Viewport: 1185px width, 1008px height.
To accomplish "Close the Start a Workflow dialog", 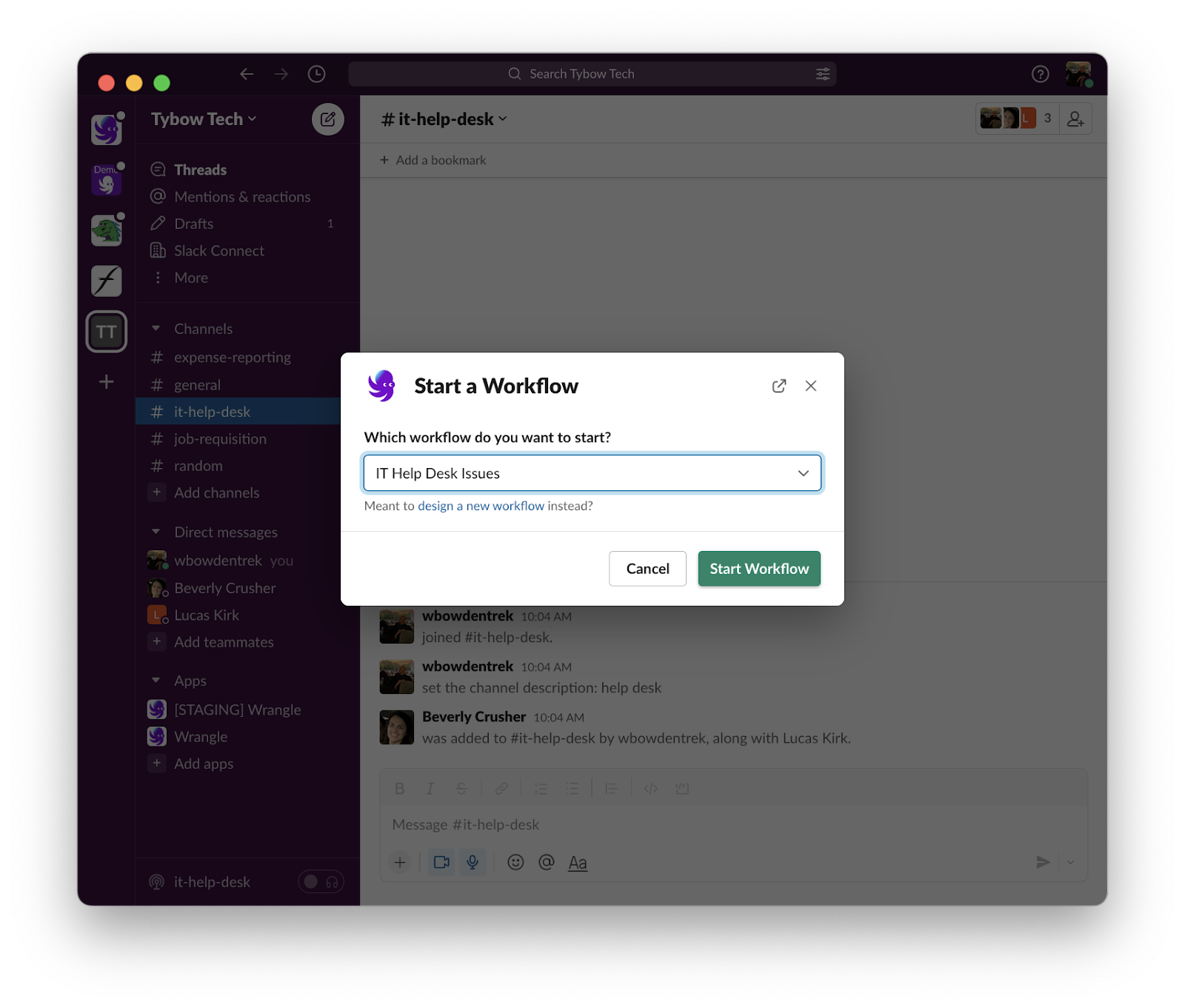I will point(811,386).
